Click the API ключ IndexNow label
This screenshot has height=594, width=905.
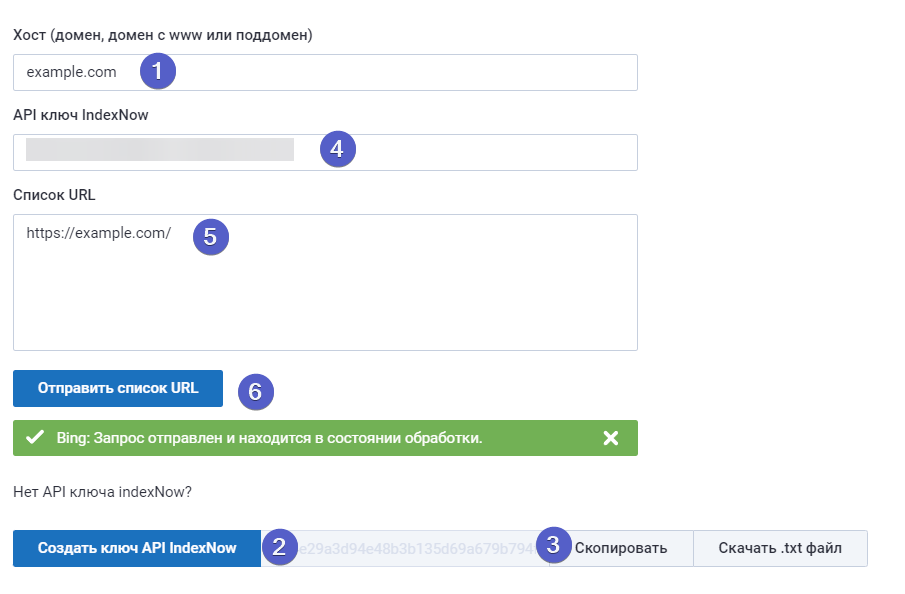(81, 115)
